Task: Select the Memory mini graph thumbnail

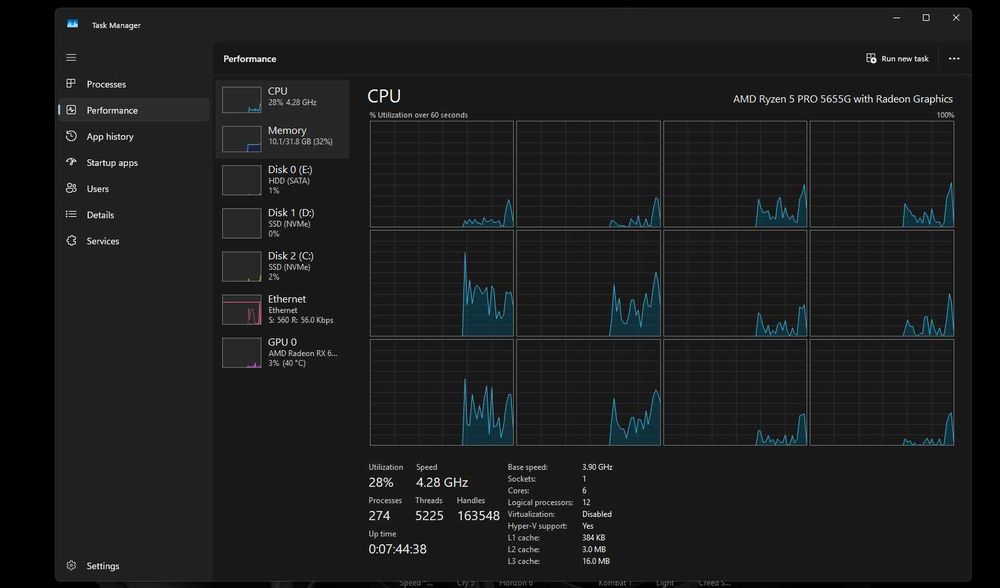Action: [241, 139]
